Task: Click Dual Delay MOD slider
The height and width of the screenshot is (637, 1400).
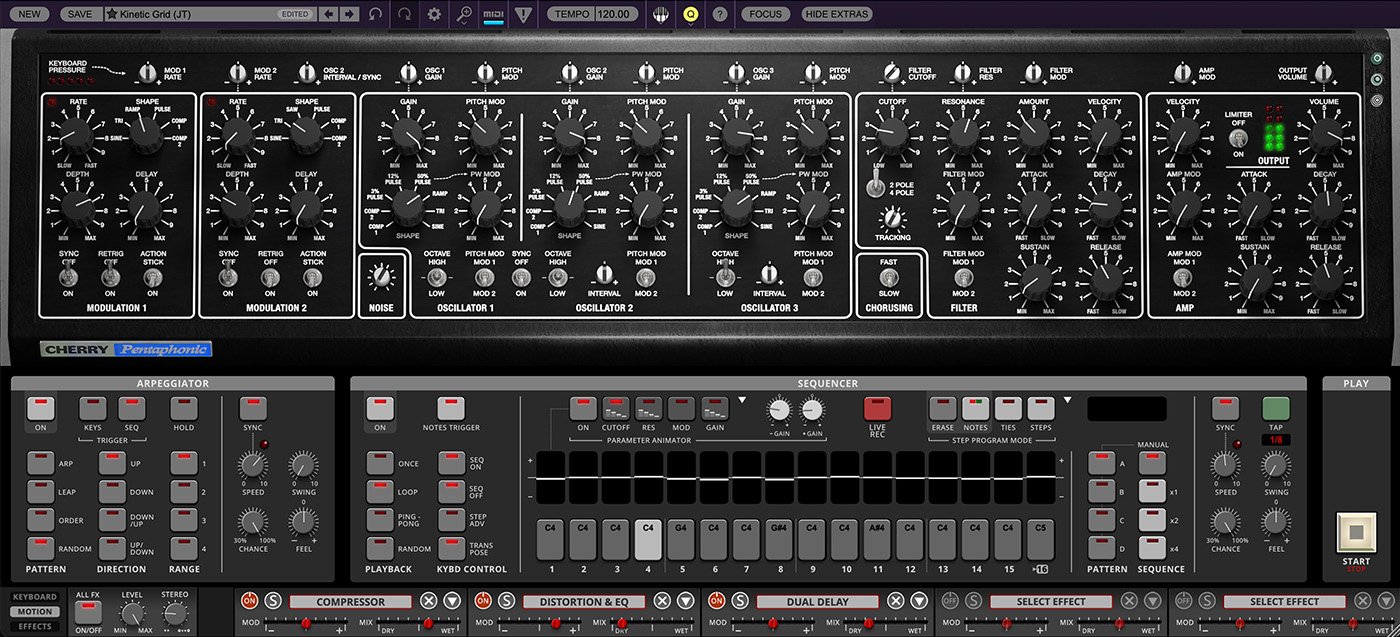Action: coord(775,623)
